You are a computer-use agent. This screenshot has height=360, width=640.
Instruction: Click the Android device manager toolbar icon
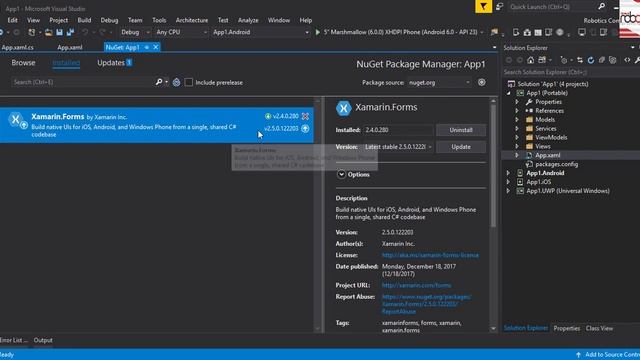[x=516, y=32]
